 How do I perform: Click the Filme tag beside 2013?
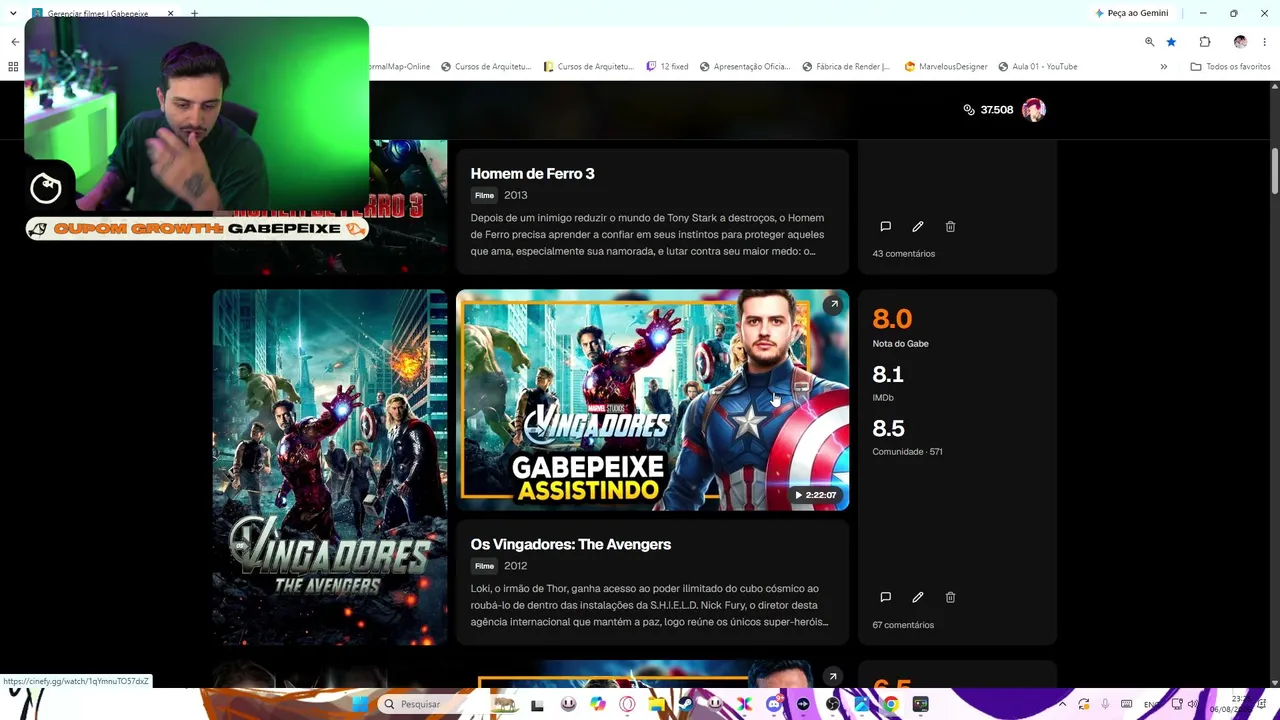tap(484, 195)
